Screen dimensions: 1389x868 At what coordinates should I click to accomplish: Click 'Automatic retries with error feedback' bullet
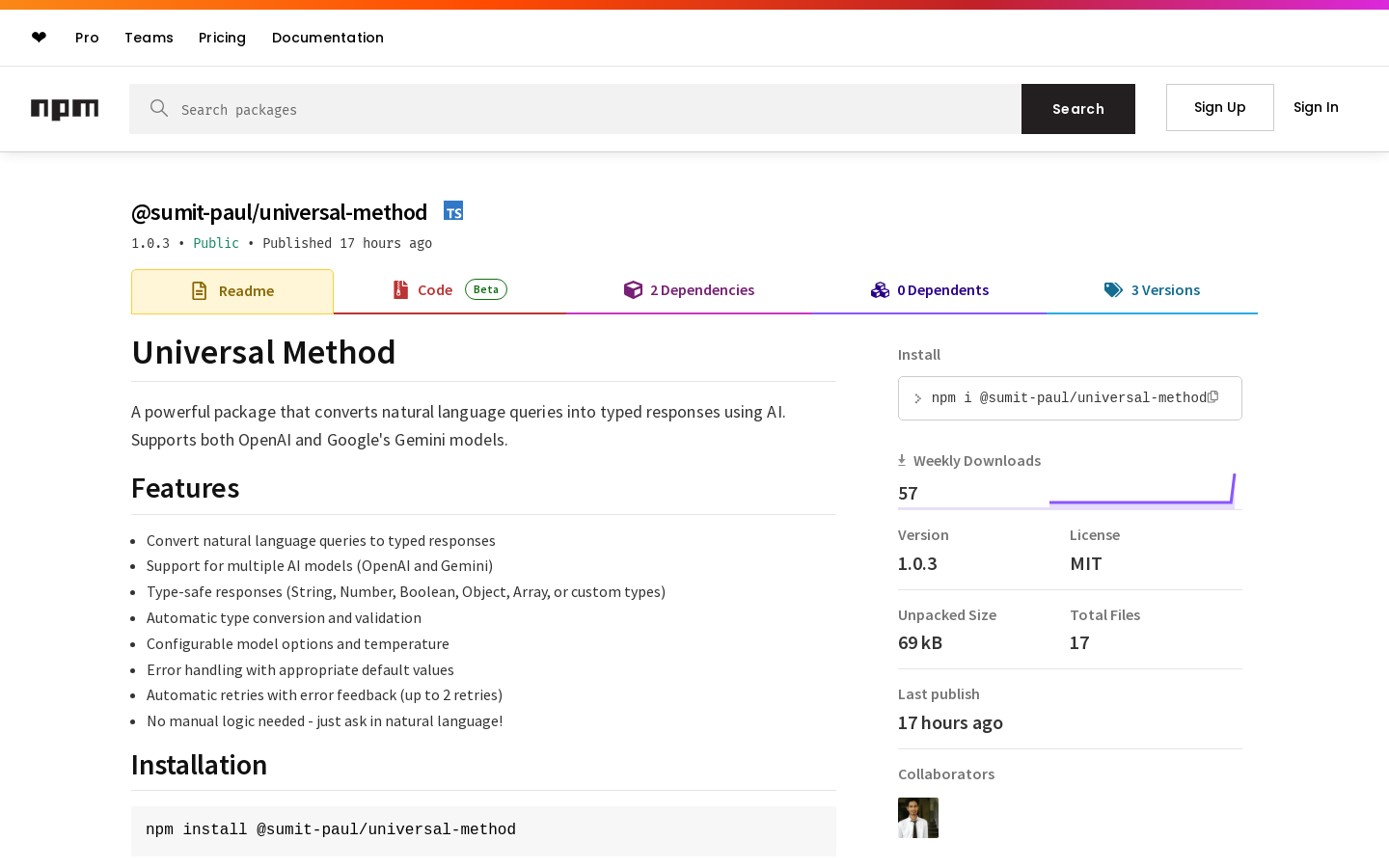324,695
